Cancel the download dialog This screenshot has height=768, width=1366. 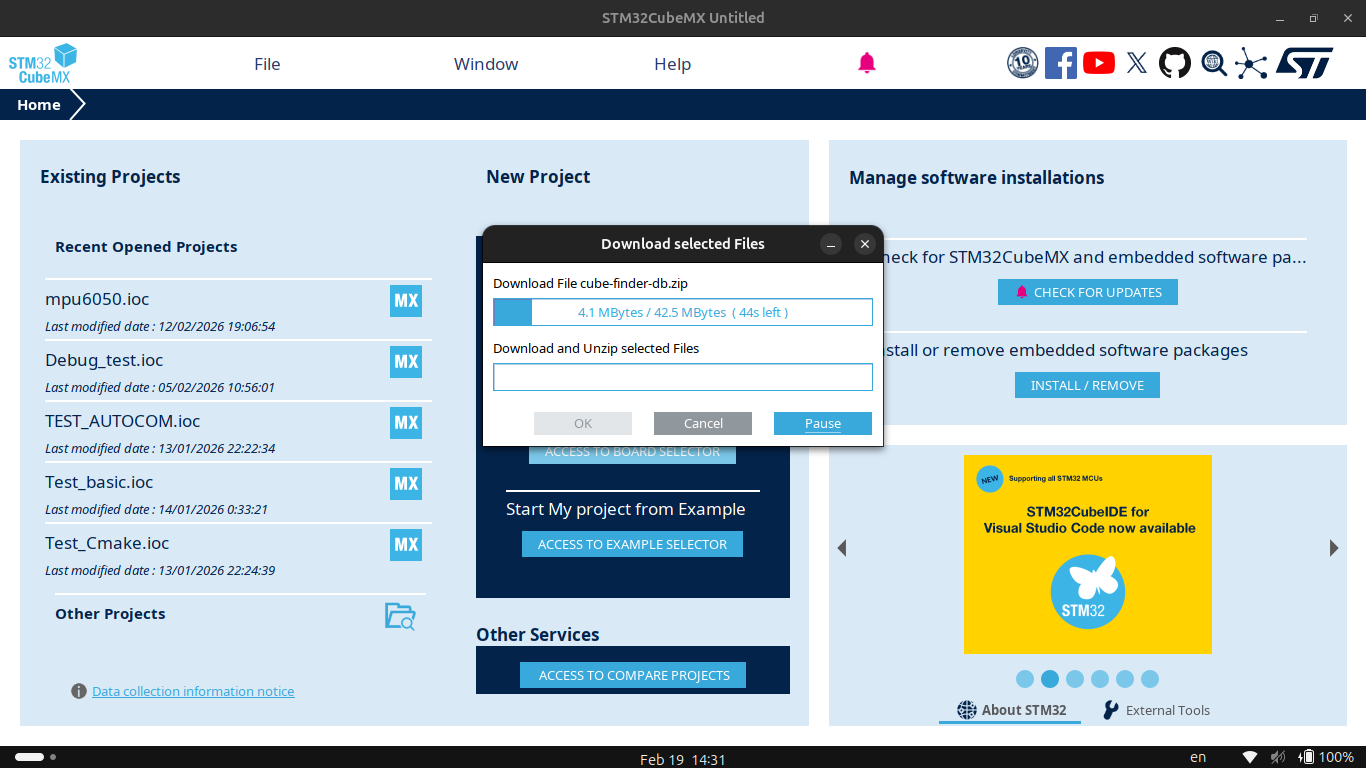click(x=703, y=423)
